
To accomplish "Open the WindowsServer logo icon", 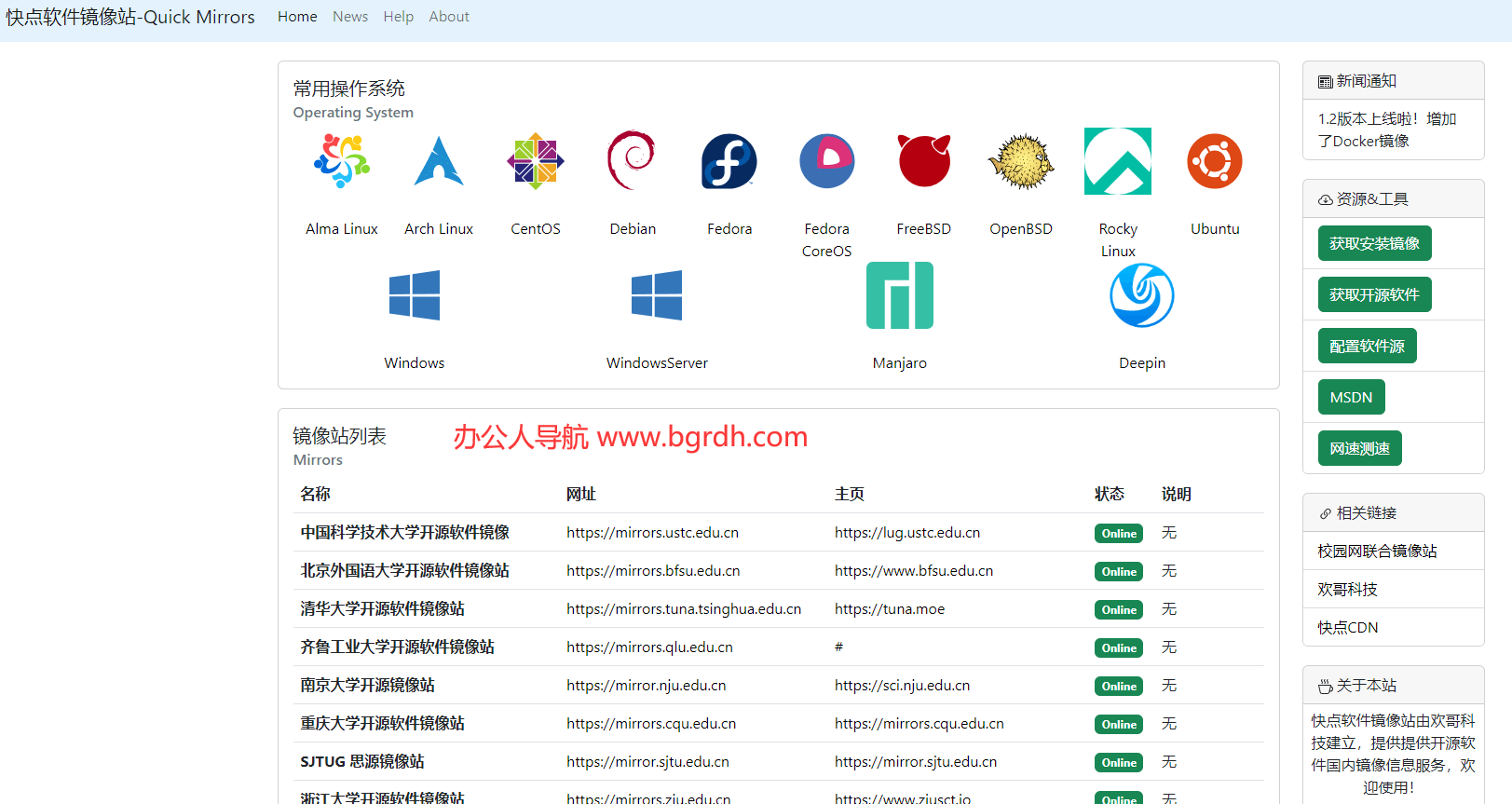I will (657, 295).
